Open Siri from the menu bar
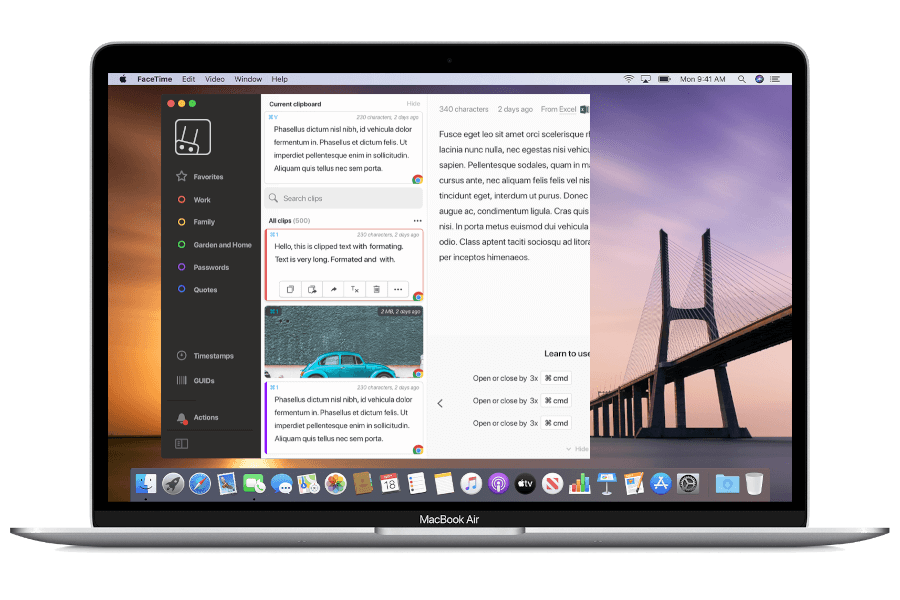Viewport: 900px width, 600px height. pyautogui.click(x=759, y=79)
